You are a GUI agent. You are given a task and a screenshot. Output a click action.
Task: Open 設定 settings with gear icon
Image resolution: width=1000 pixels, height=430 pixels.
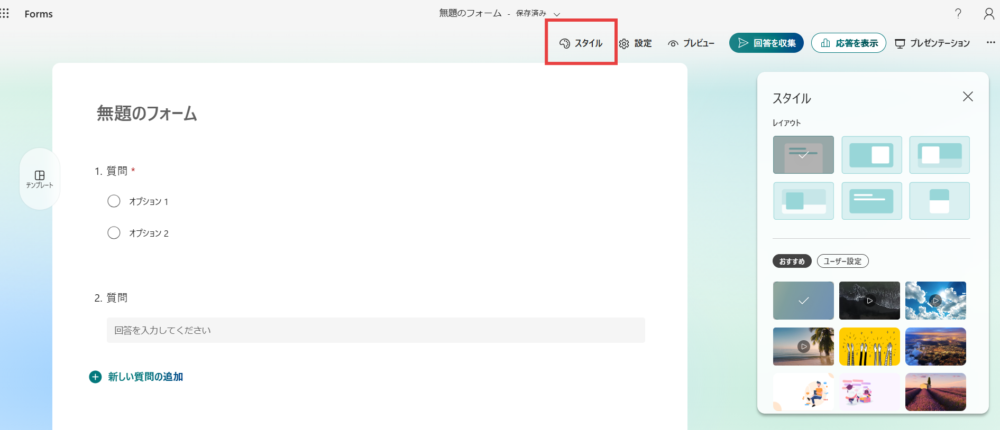click(x=635, y=43)
